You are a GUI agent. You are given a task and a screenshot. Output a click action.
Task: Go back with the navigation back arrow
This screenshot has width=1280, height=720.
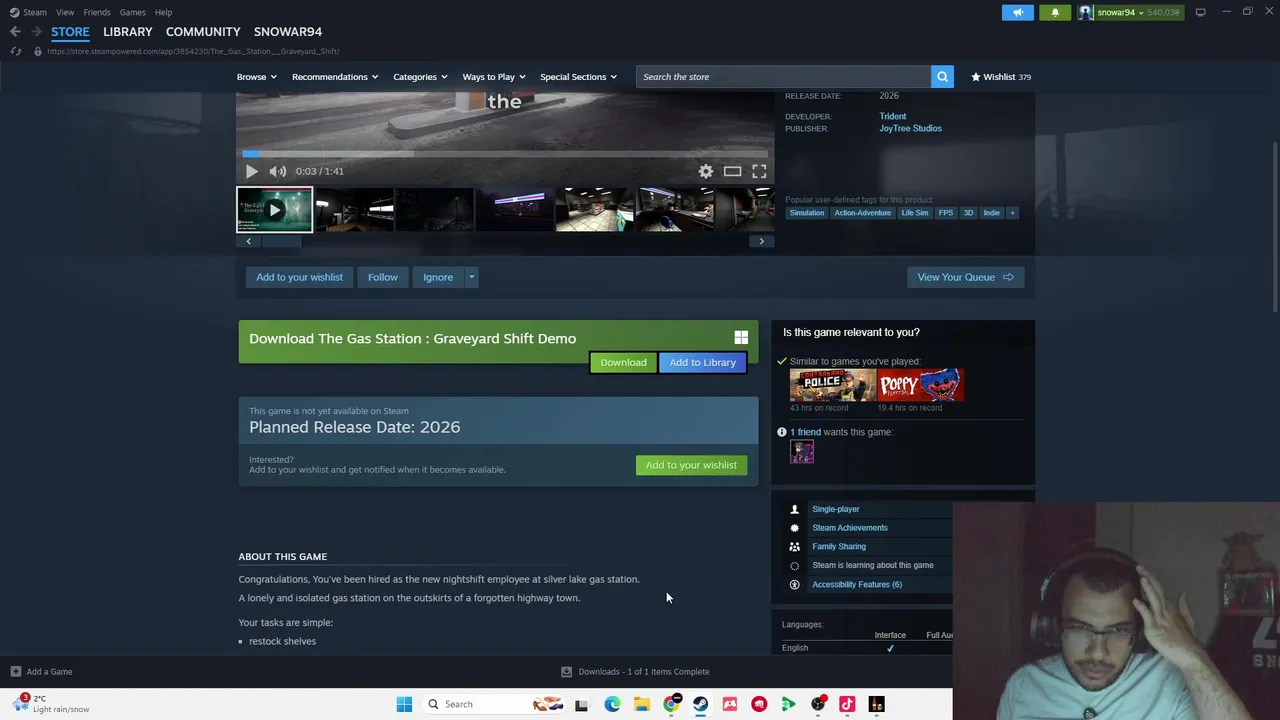(x=15, y=32)
